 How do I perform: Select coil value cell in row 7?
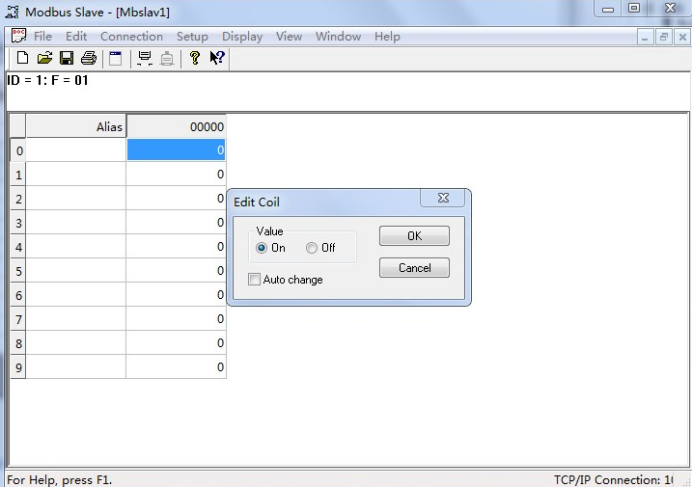[176, 319]
